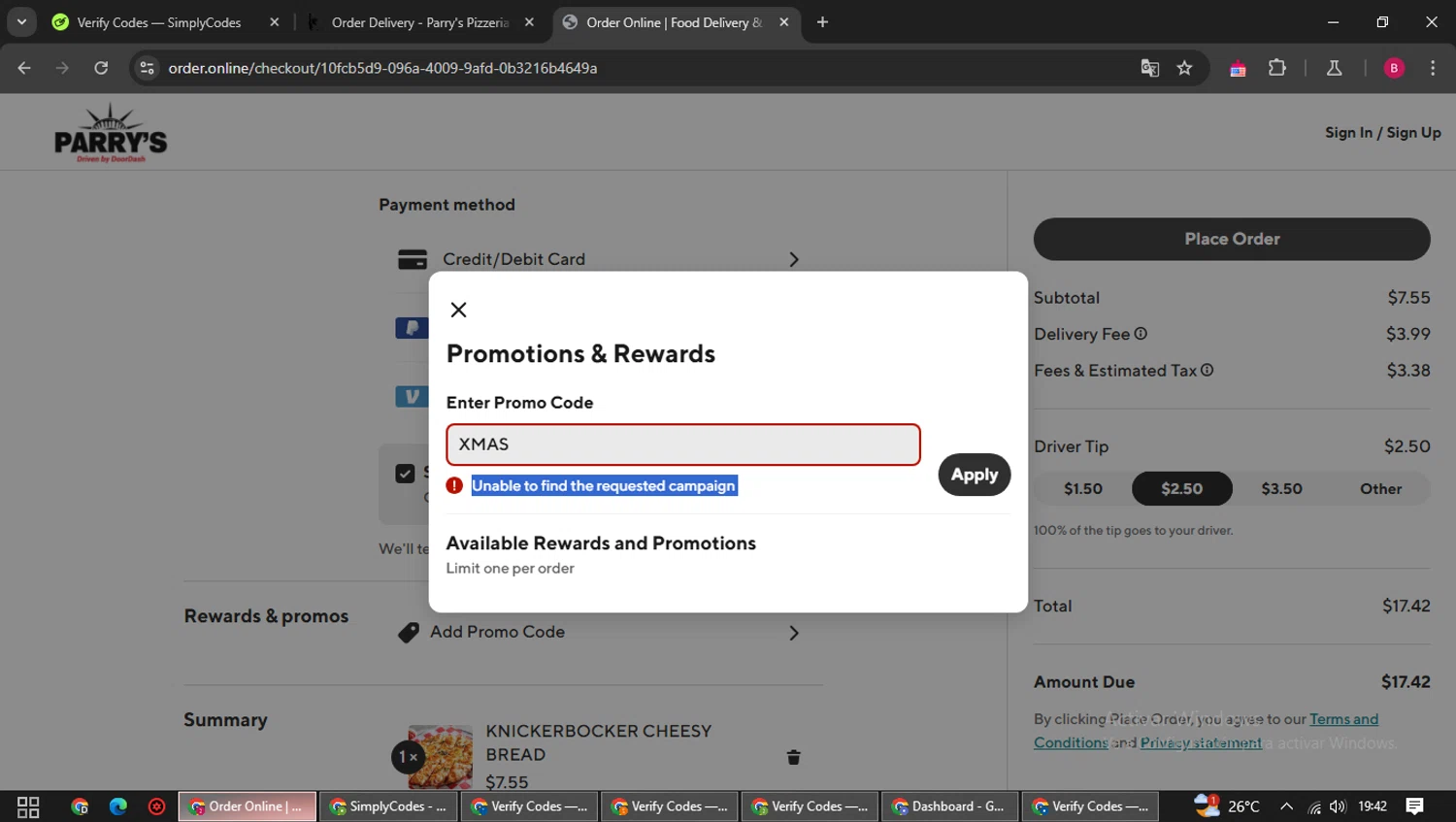The height and width of the screenshot is (822, 1456).
Task: Open the Windows Task View icon
Action: pyautogui.click(x=28, y=806)
